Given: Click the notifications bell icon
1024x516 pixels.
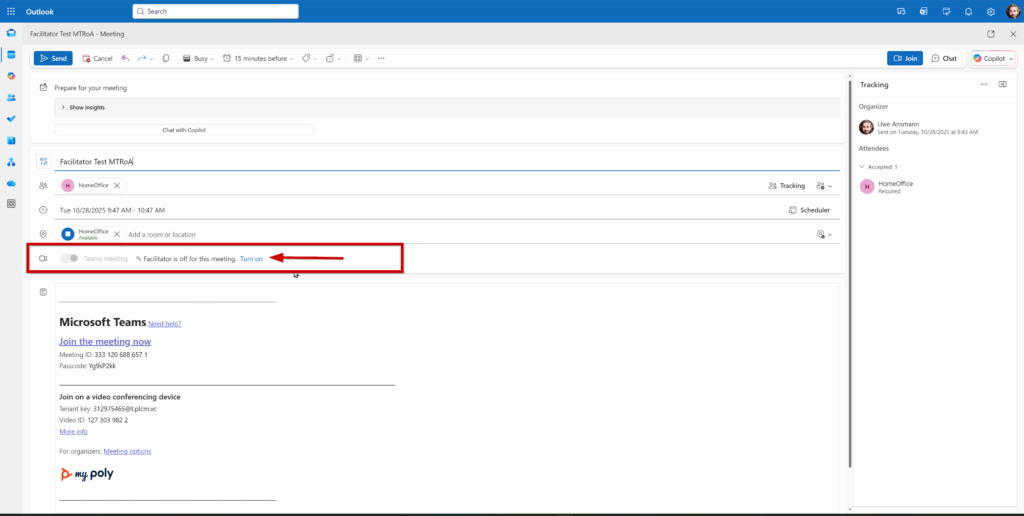Looking at the screenshot, I should coord(968,11).
